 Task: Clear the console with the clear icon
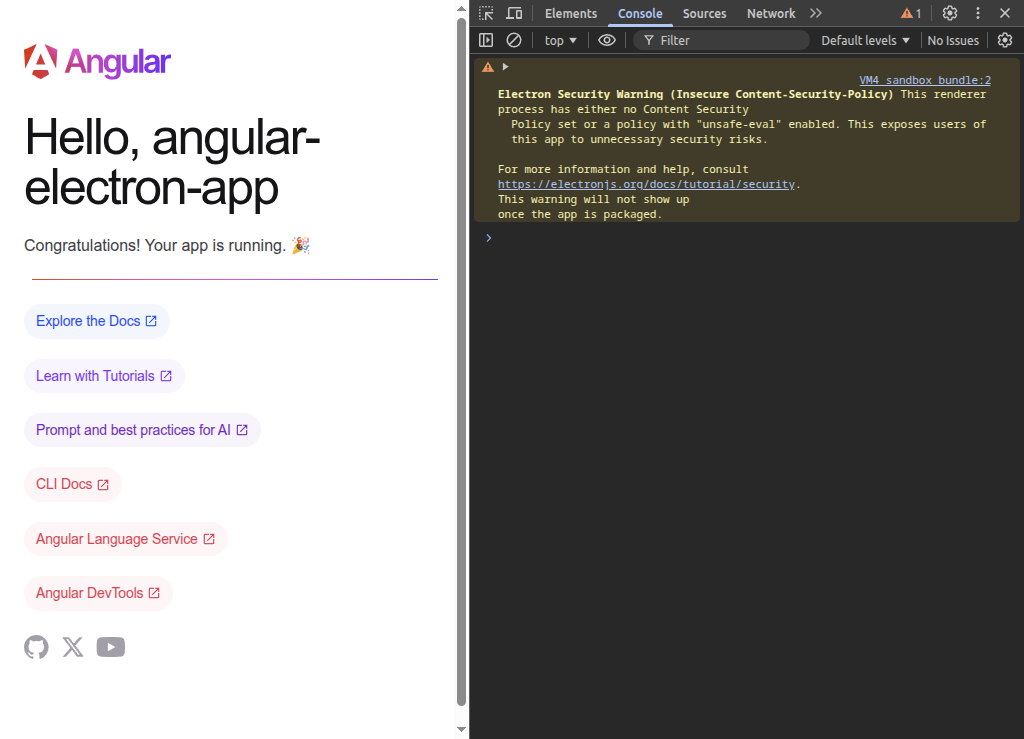514,40
